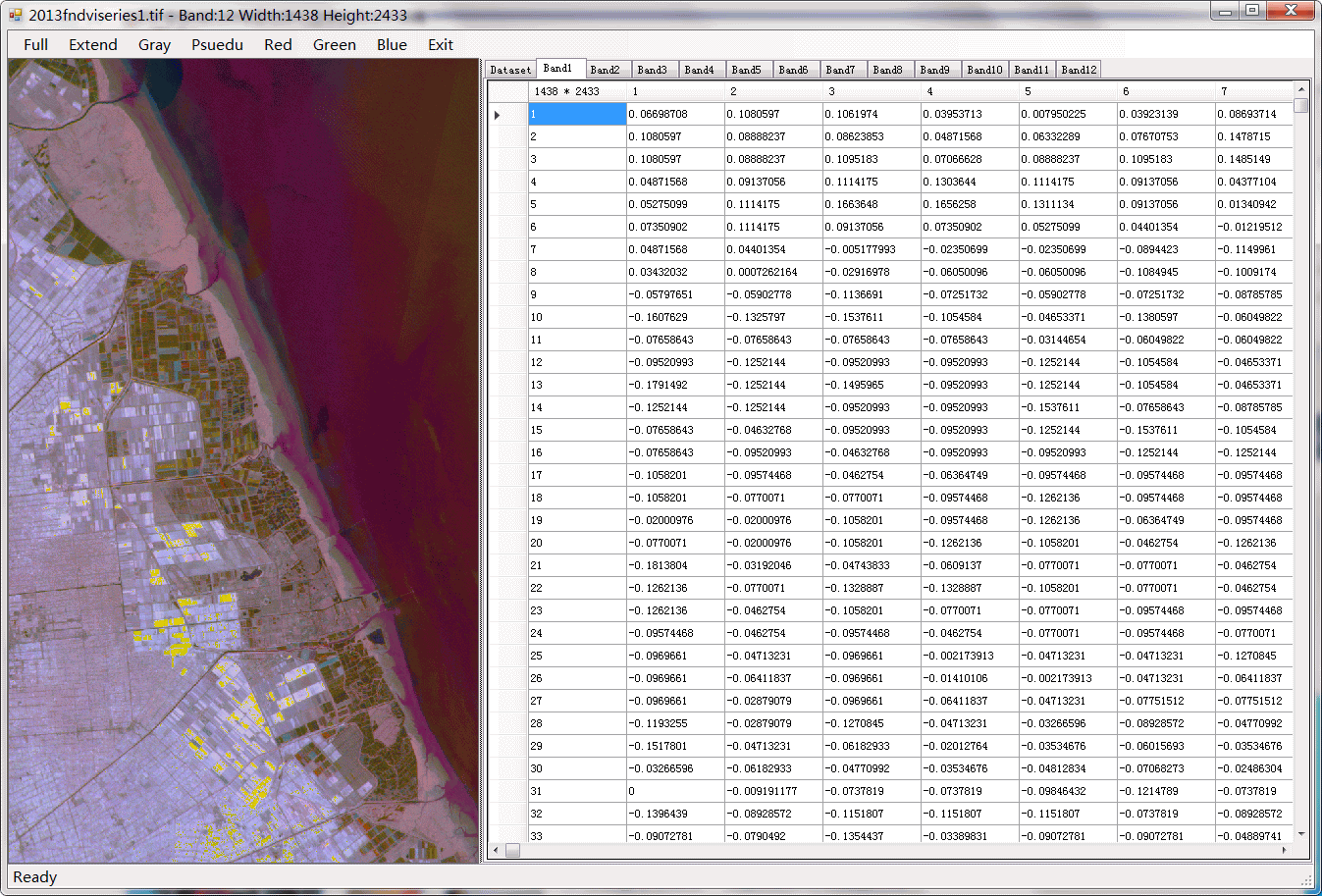The image size is (1322, 896).
Task: Click the vertical scrollbar thumb
Action: click(1301, 105)
